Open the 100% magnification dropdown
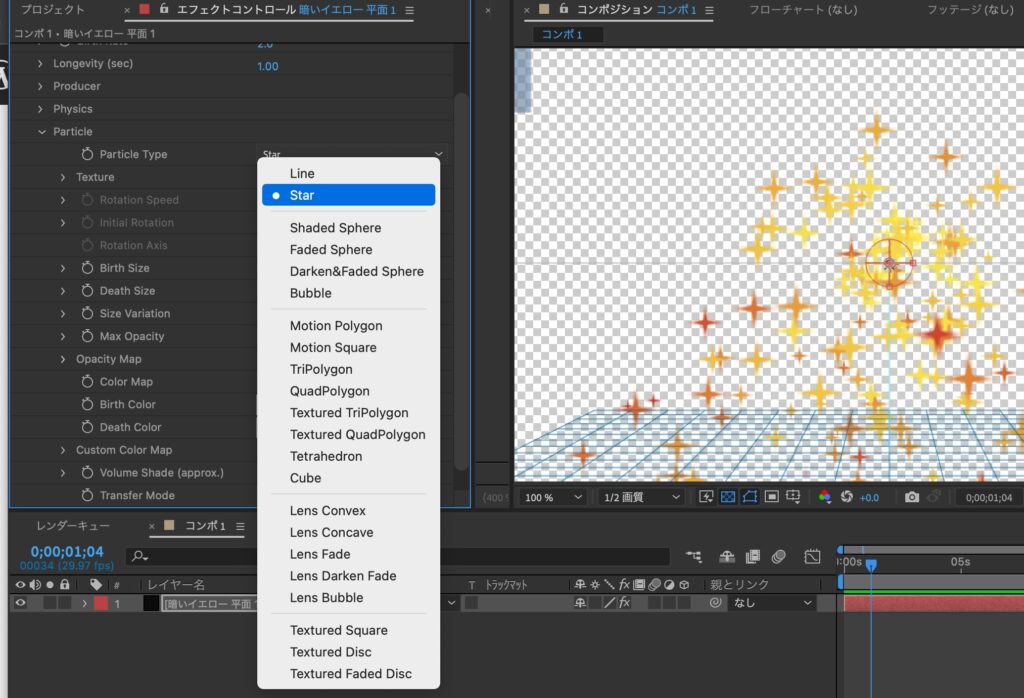Image resolution: width=1024 pixels, height=698 pixels. click(x=550, y=497)
